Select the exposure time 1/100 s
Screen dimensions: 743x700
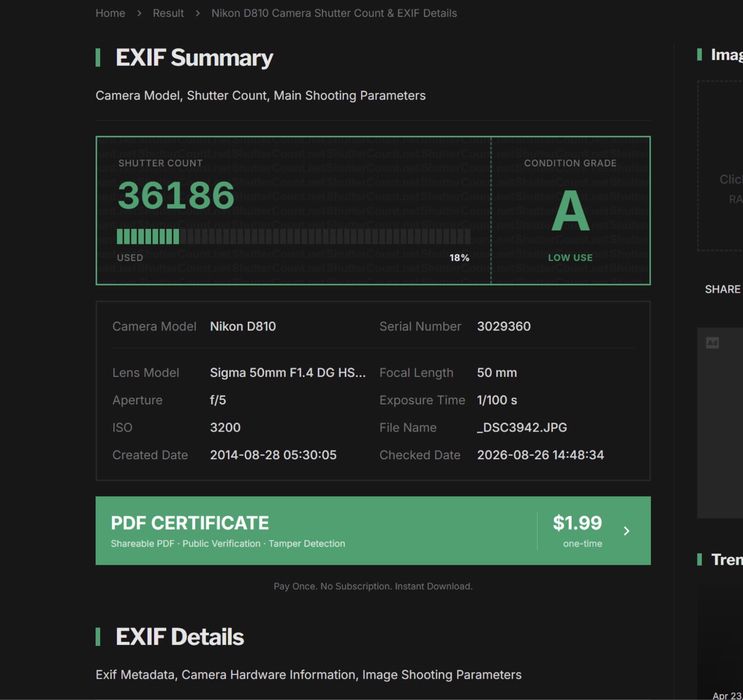pyautogui.click(x=497, y=400)
